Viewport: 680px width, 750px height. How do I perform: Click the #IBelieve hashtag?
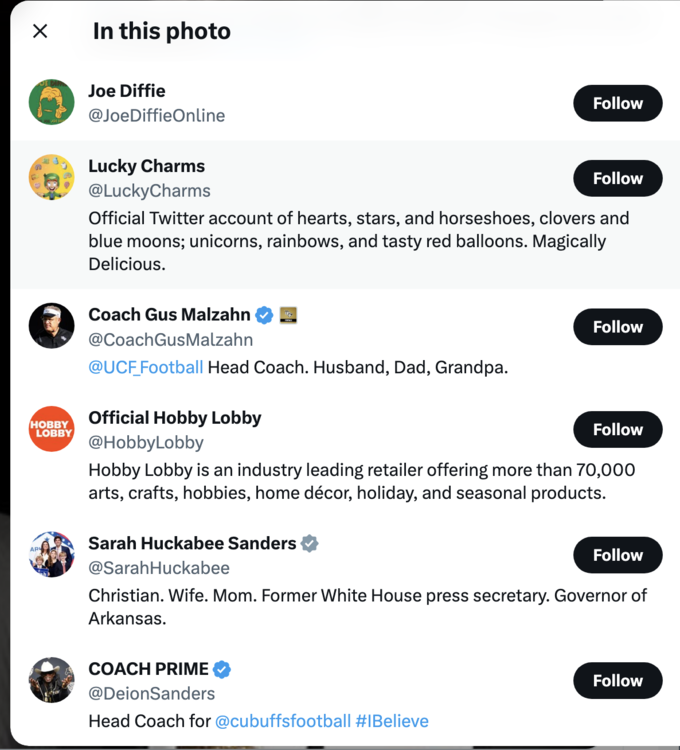tap(392, 720)
